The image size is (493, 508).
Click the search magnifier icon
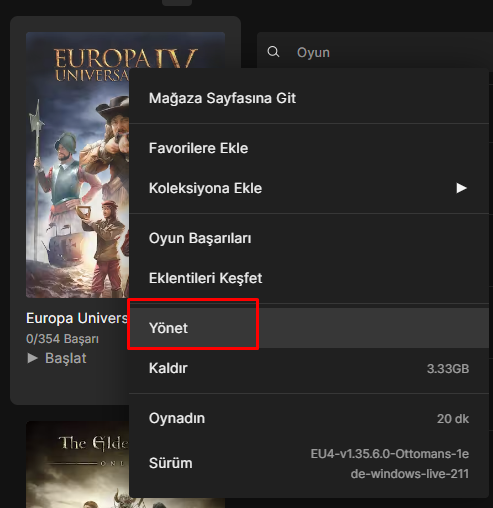(x=273, y=52)
